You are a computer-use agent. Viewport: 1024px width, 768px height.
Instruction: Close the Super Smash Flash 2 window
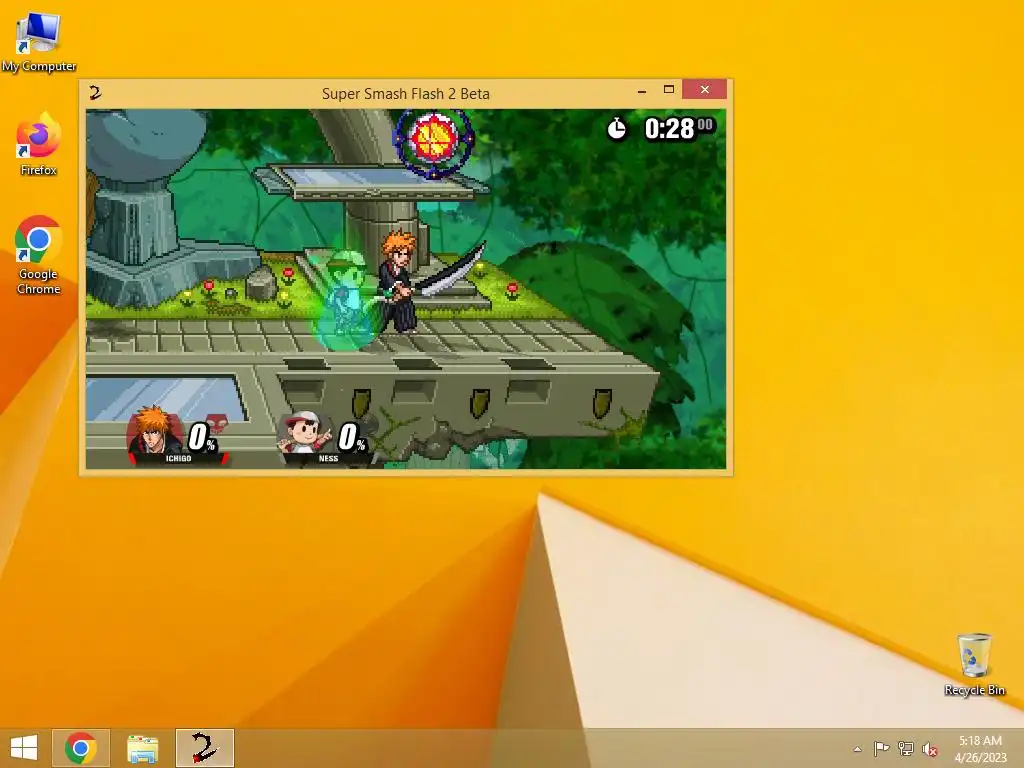(x=705, y=89)
